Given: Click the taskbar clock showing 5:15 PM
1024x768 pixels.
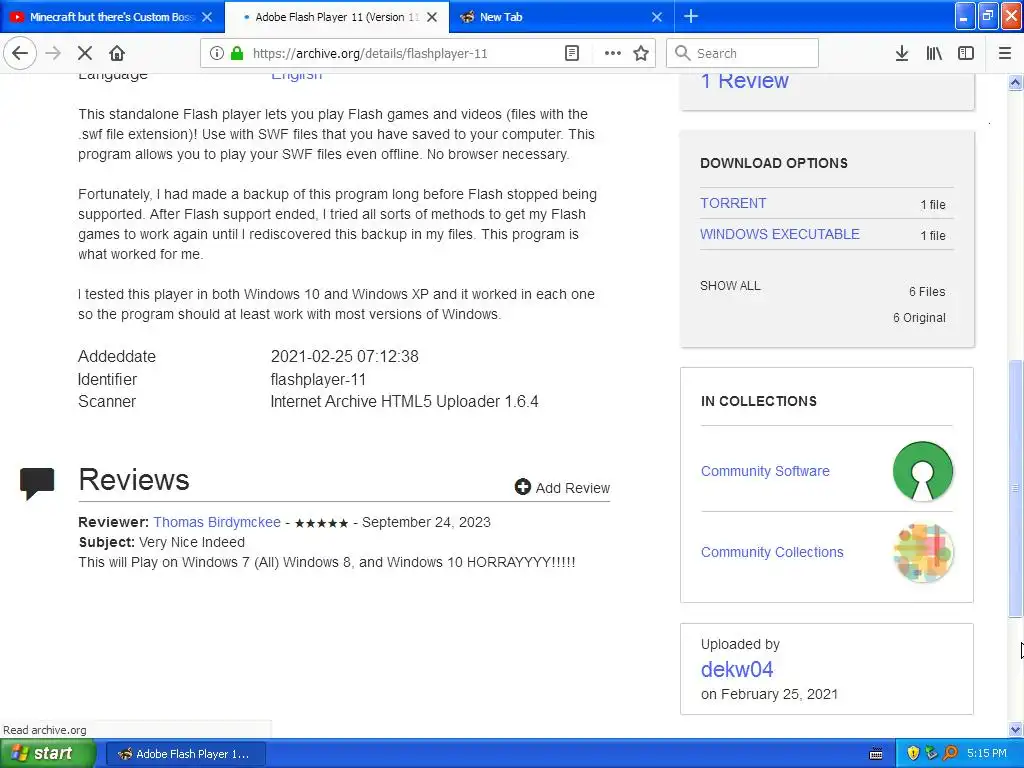Looking at the screenshot, I should coord(986,753).
